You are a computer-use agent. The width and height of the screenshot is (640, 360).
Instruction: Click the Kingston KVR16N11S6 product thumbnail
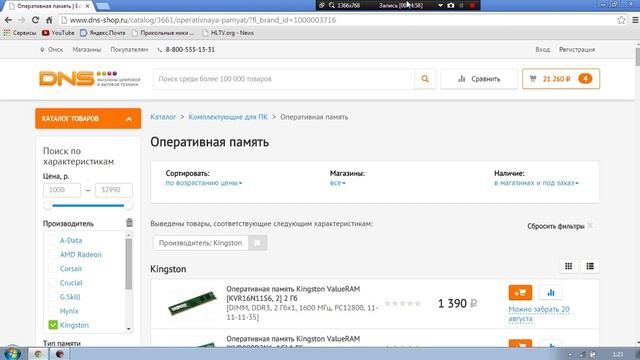pos(192,303)
